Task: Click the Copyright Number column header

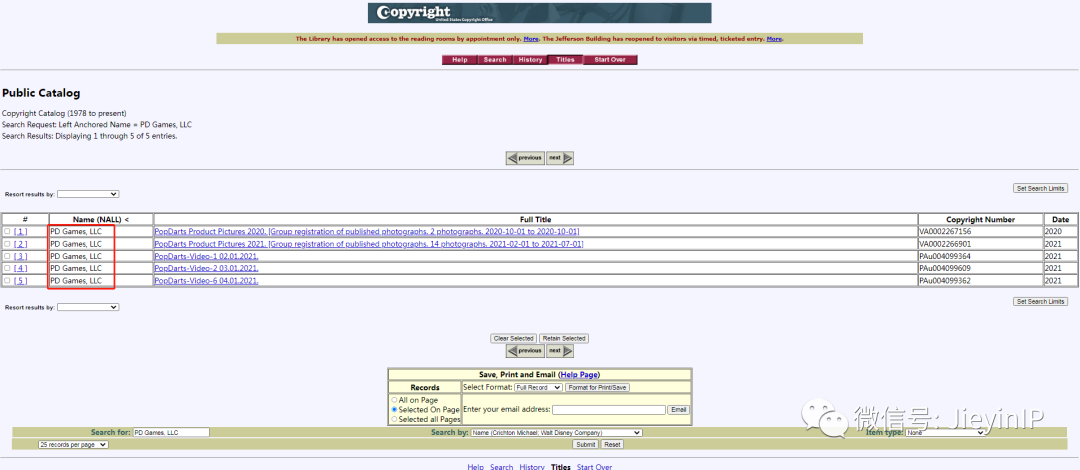Action: [980, 219]
